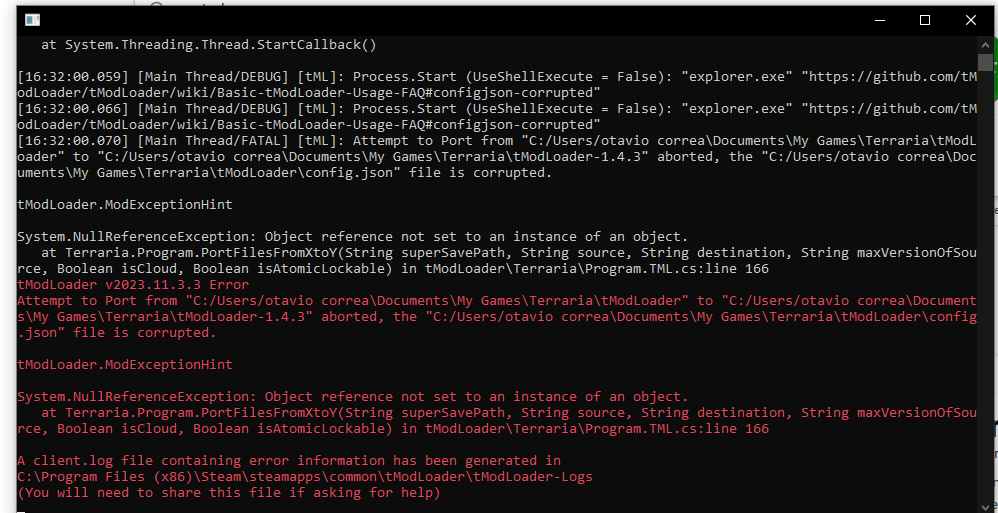Click the white tModLoader.ModExceptionHint line
Image resolution: width=998 pixels, height=513 pixels.
pos(125,204)
